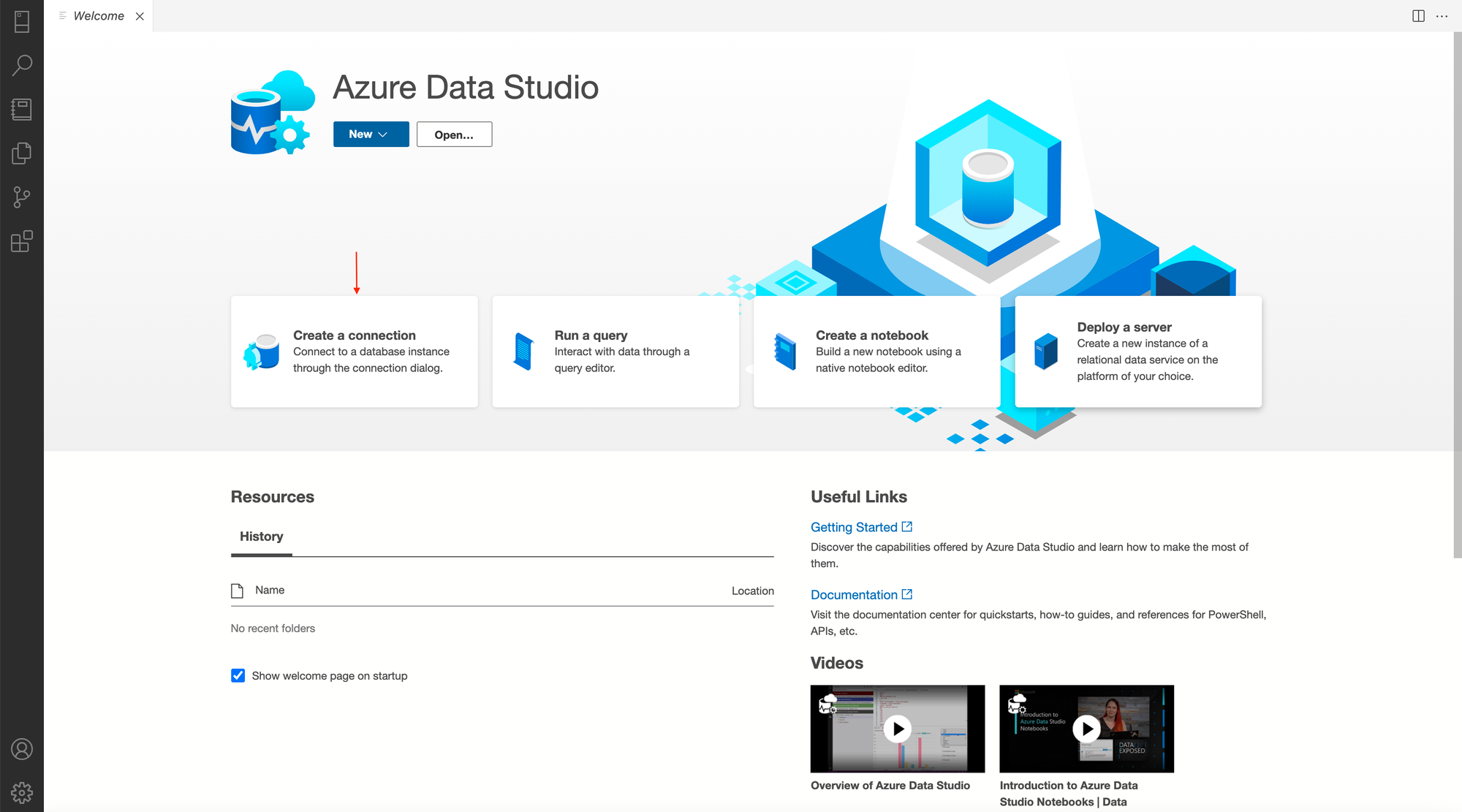This screenshot has height=812, width=1462.
Task: Open the Accounts icon at the sidebar bottom
Action: point(22,749)
